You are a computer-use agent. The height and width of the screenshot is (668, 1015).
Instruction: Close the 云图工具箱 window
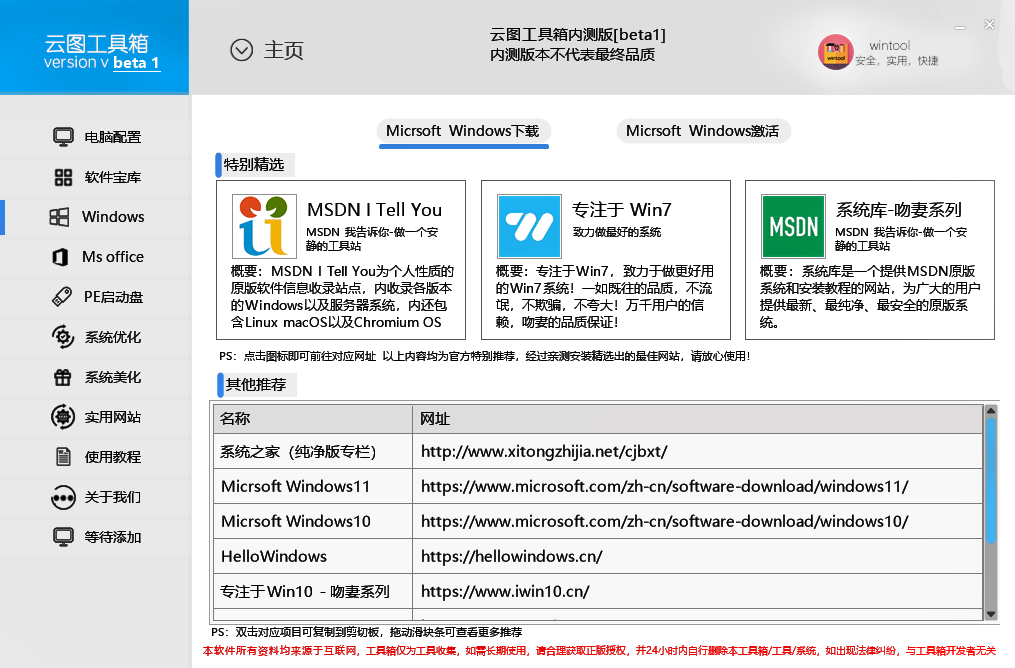point(989,25)
